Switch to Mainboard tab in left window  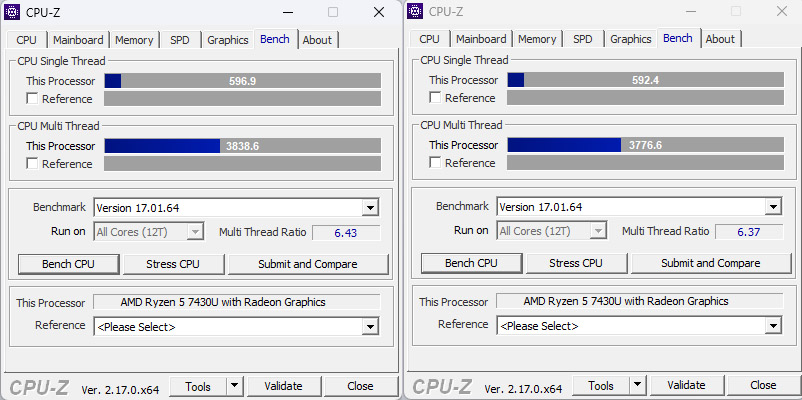[x=78, y=40]
